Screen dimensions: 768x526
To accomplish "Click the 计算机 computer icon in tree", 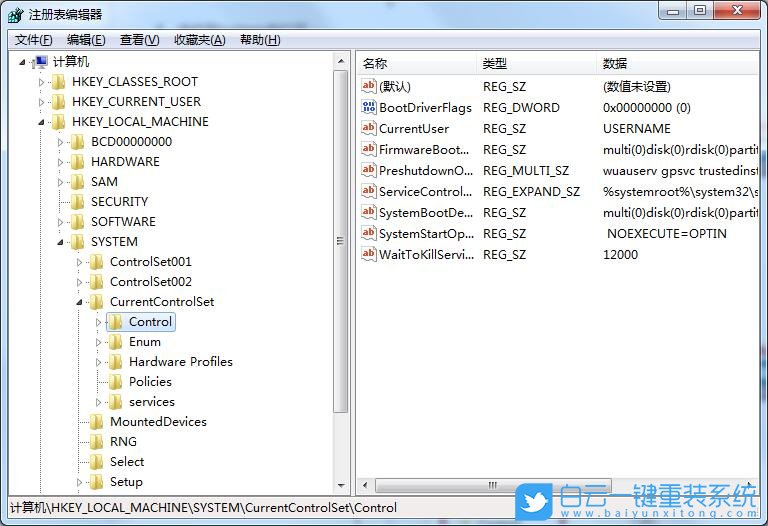I will coord(41,62).
